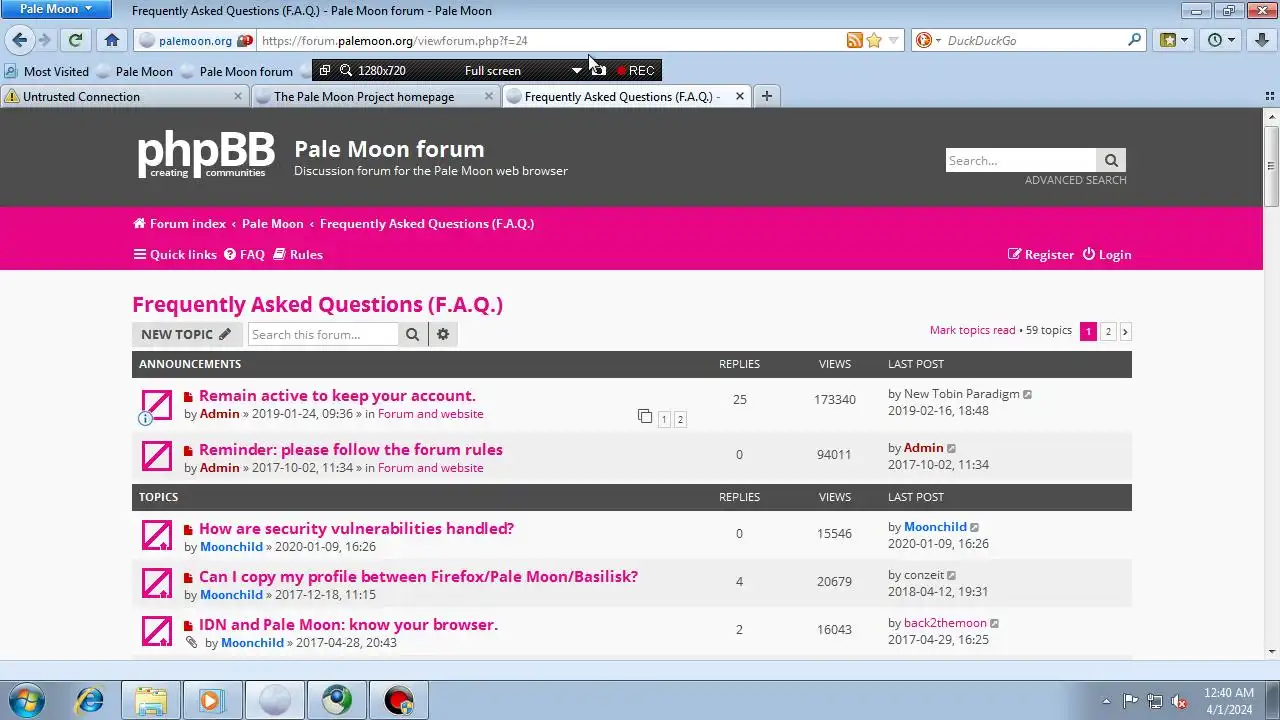This screenshot has width=1280, height=720.
Task: Open 'Remain active to keep your account' topic
Action: pos(337,395)
